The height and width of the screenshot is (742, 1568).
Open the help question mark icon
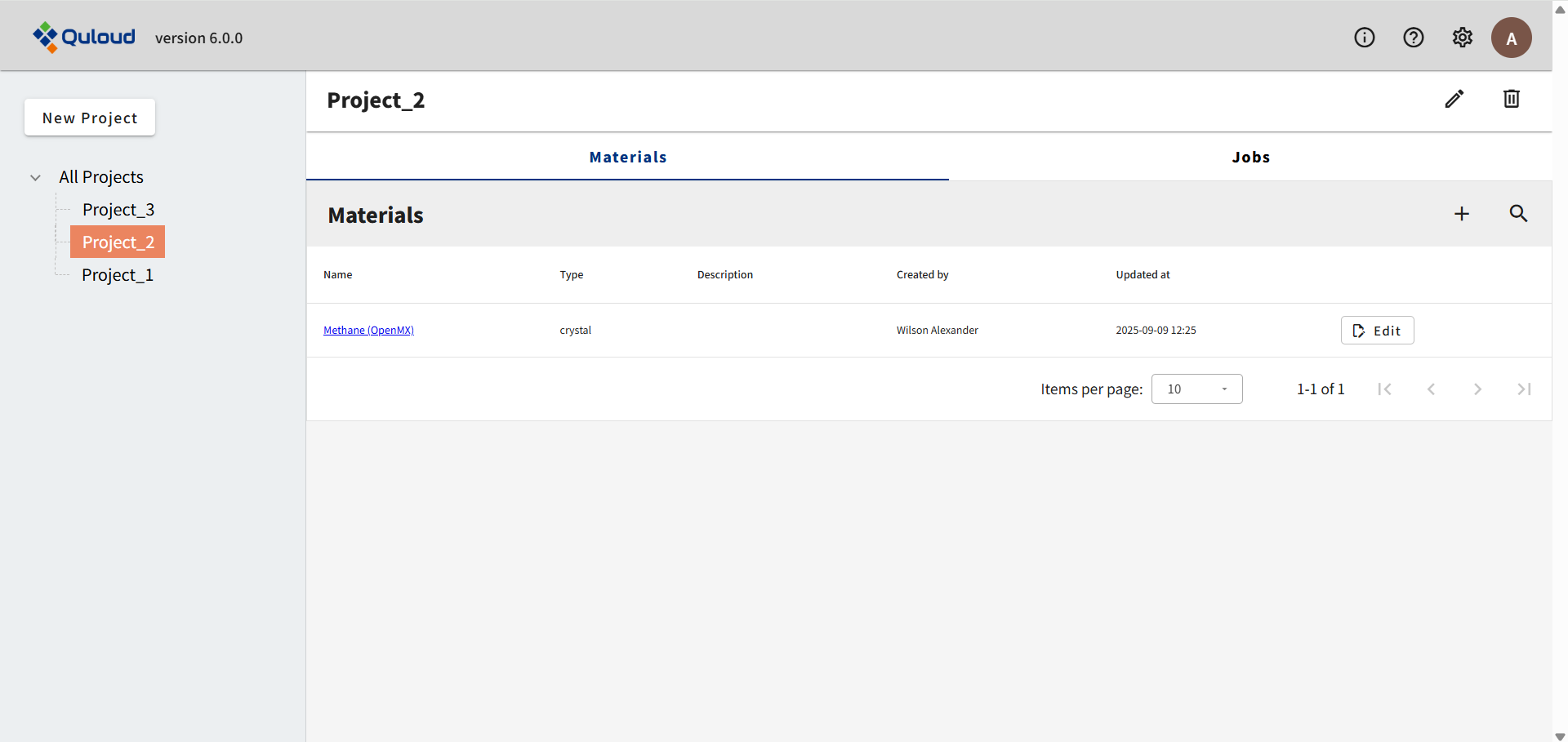click(x=1413, y=38)
